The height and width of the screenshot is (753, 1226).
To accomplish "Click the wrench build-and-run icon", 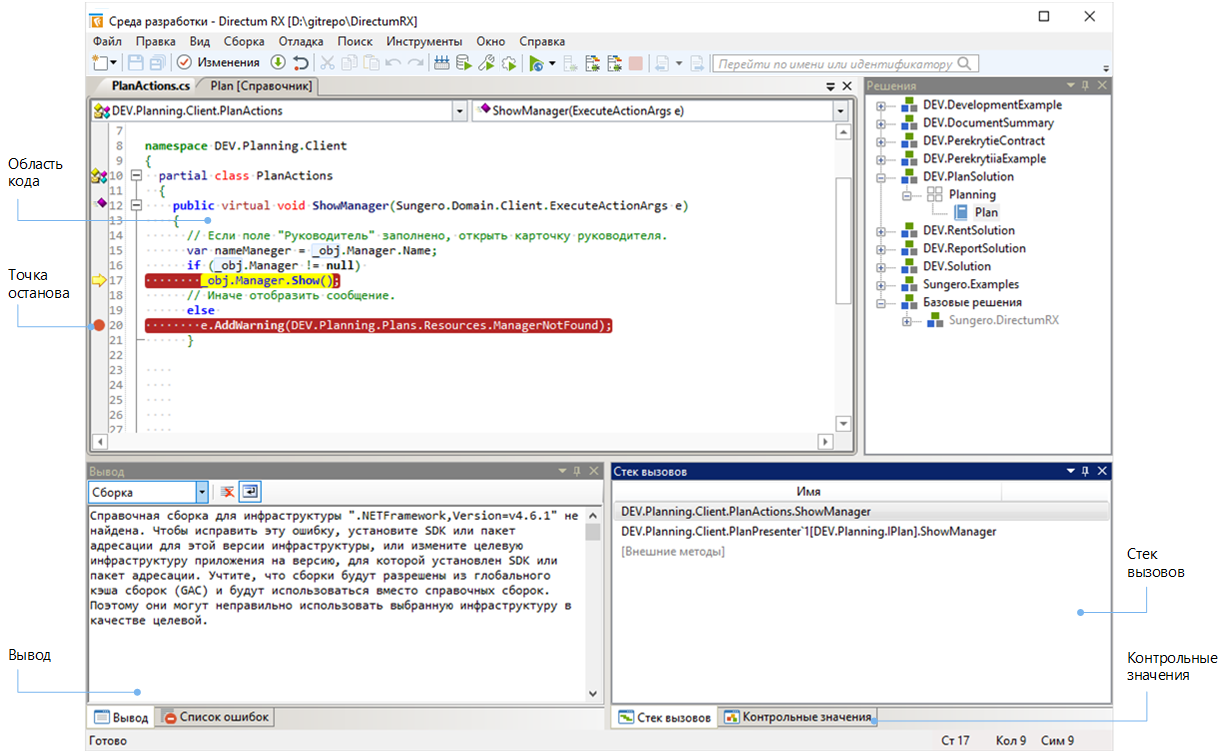I will pyautogui.click(x=487, y=63).
